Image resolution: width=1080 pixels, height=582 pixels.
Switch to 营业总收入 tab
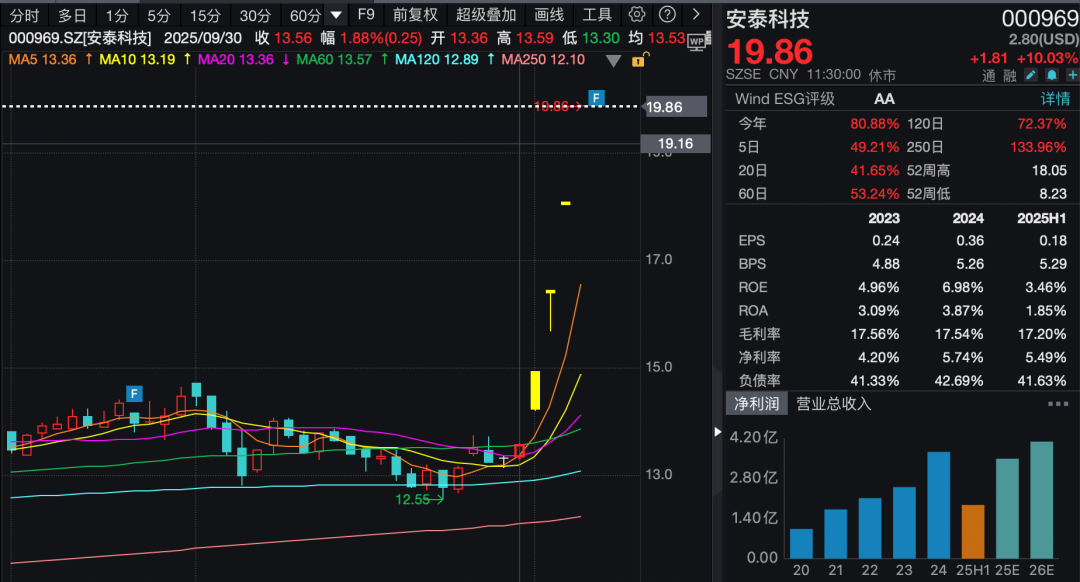coord(833,404)
